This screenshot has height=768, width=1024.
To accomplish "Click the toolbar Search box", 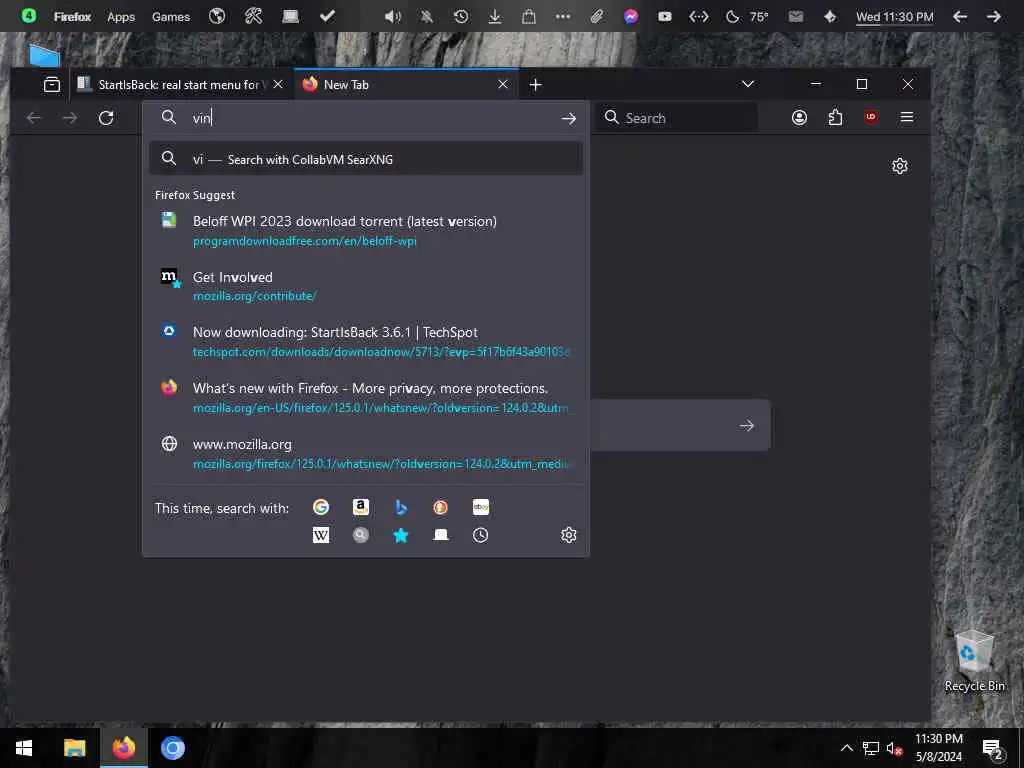I will coord(676,118).
